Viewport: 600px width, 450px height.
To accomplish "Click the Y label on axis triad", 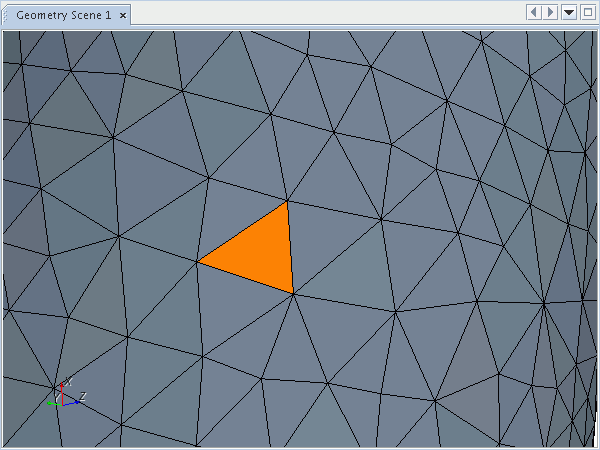I will [x=58, y=397].
